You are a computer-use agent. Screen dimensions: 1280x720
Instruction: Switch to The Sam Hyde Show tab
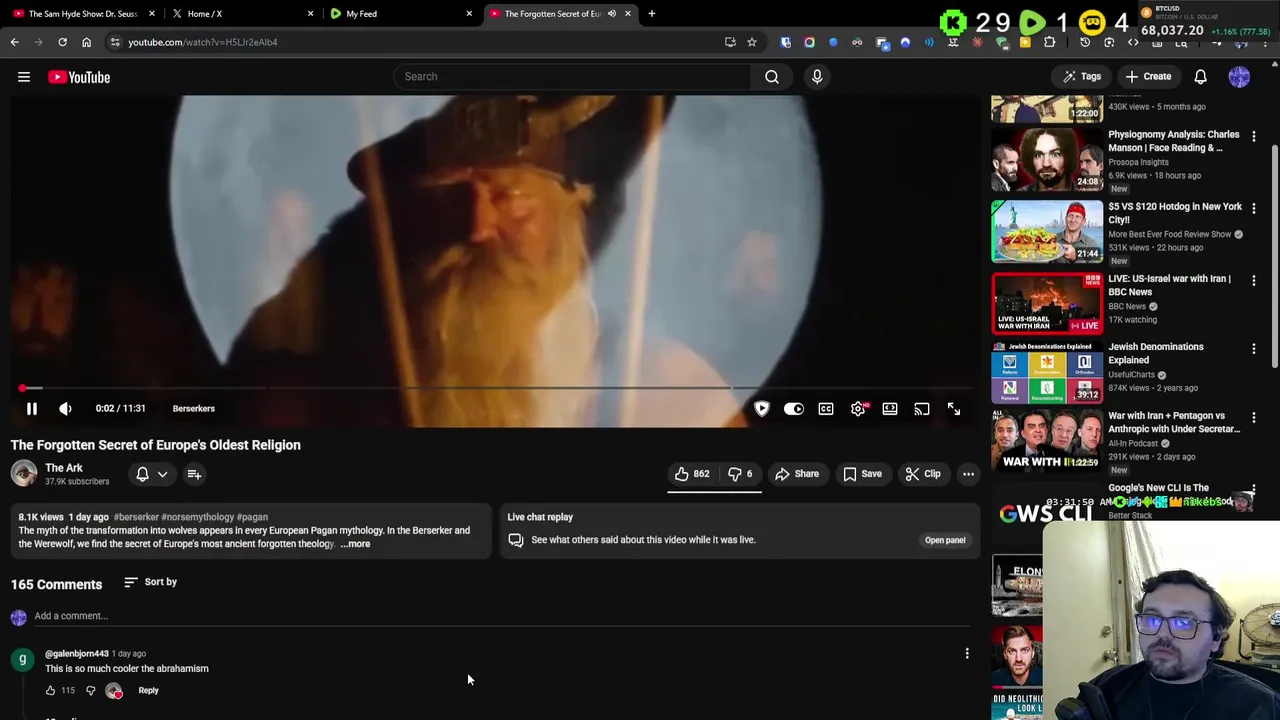pyautogui.click(x=80, y=13)
